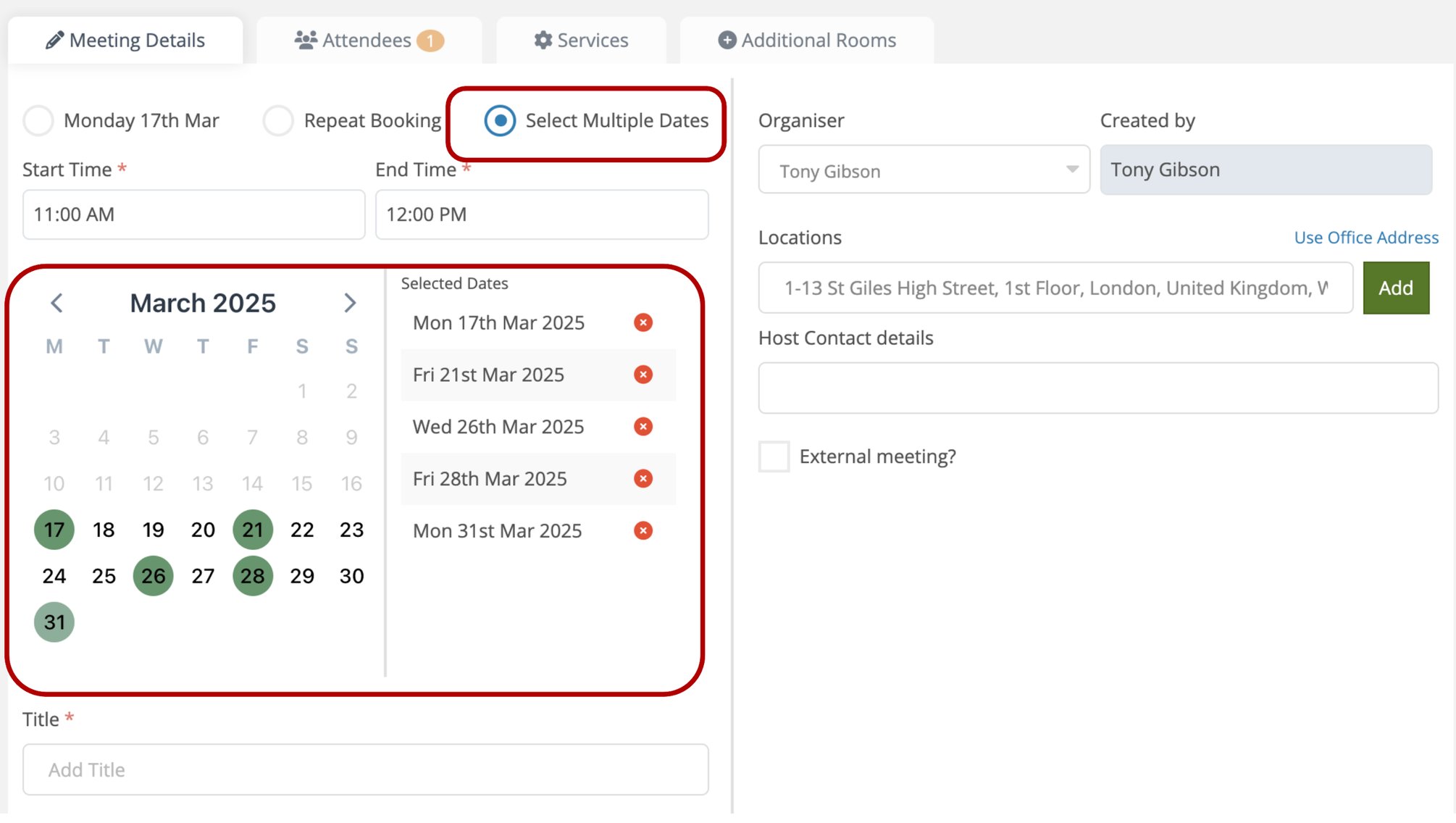Remove Fri 21st Mar 2025 from selected dates
The height and width of the screenshot is (823, 1456).
[x=643, y=375]
